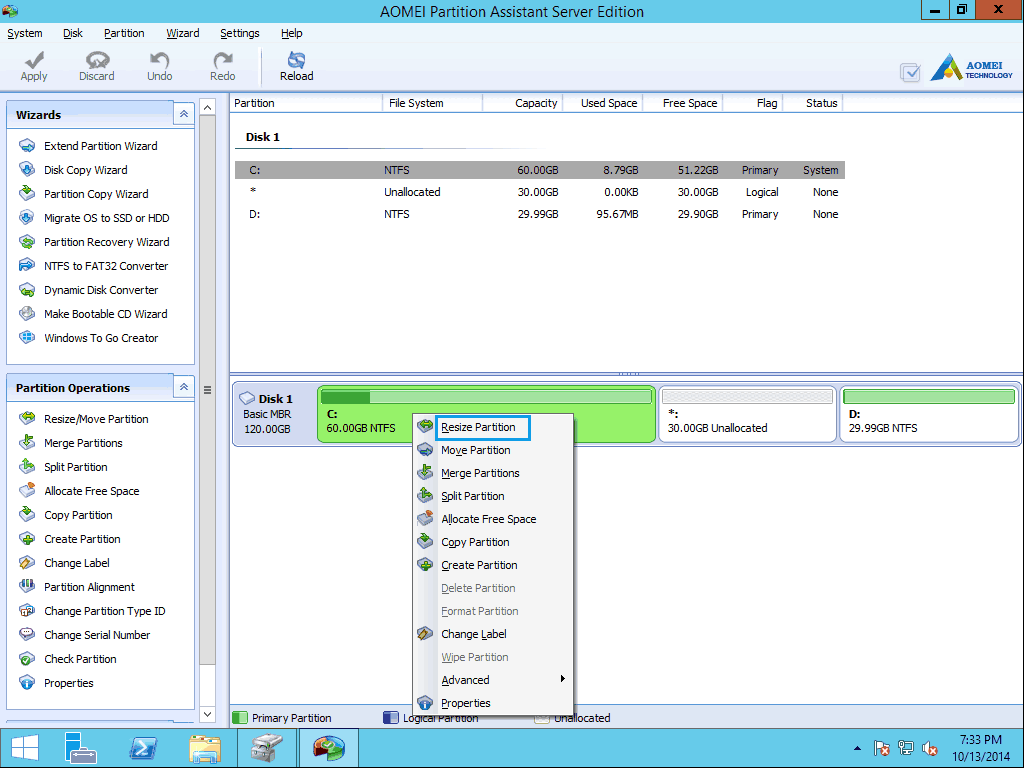The height and width of the screenshot is (768, 1024).
Task: Click the Undo arrow icon
Action: 159,60
